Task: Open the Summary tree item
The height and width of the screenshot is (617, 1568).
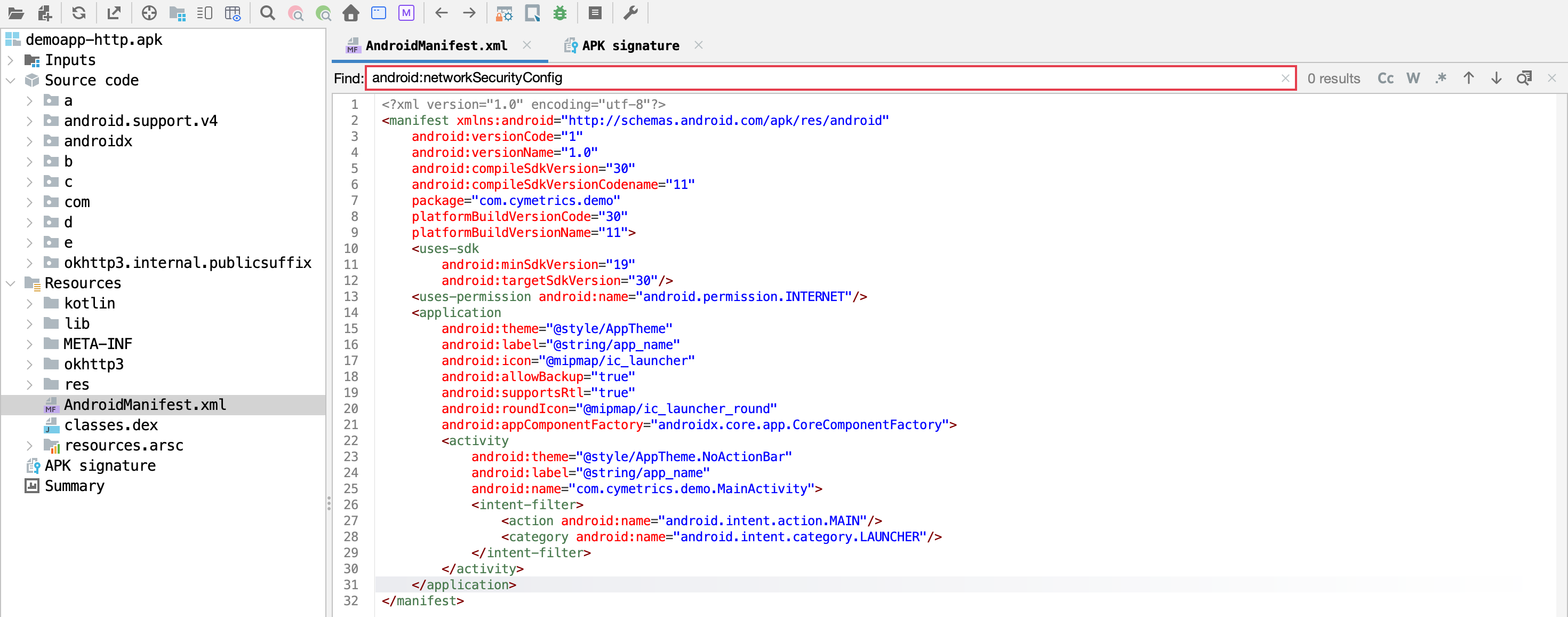Action: [x=74, y=486]
